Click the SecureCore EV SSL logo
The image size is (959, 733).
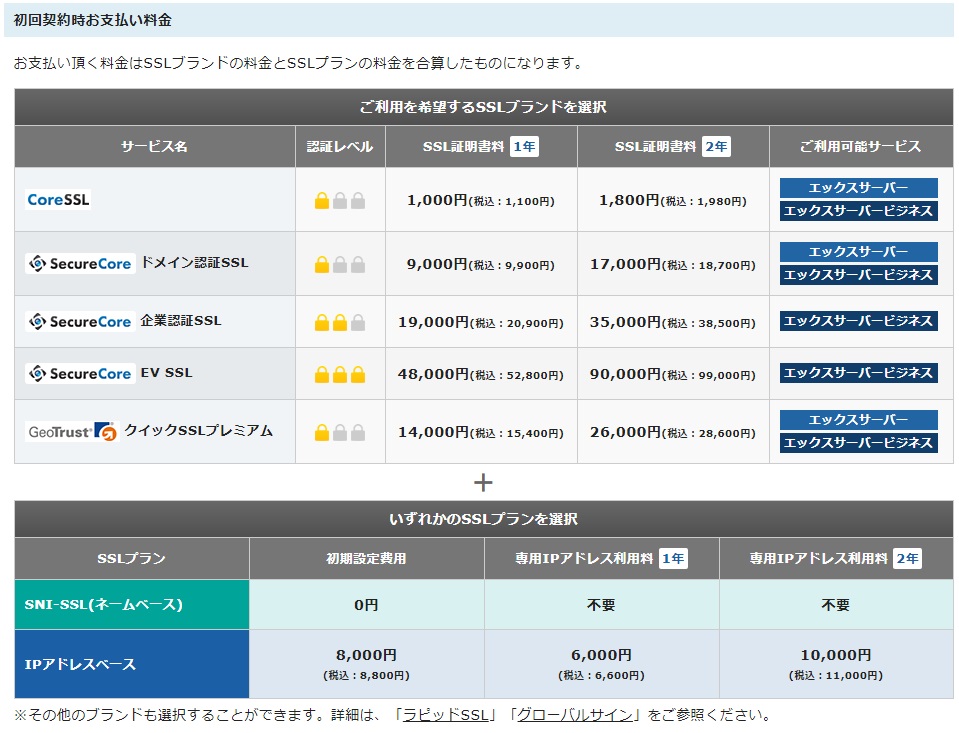pyautogui.click(x=80, y=373)
